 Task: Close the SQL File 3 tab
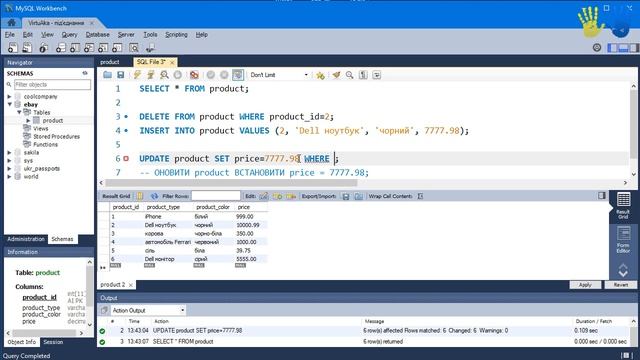(172, 62)
